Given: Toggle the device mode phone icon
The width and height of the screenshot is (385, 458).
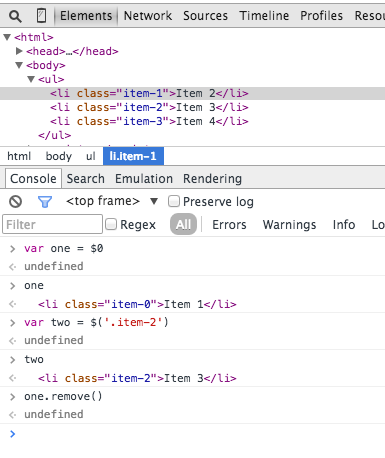Looking at the screenshot, I should pos(41,16).
